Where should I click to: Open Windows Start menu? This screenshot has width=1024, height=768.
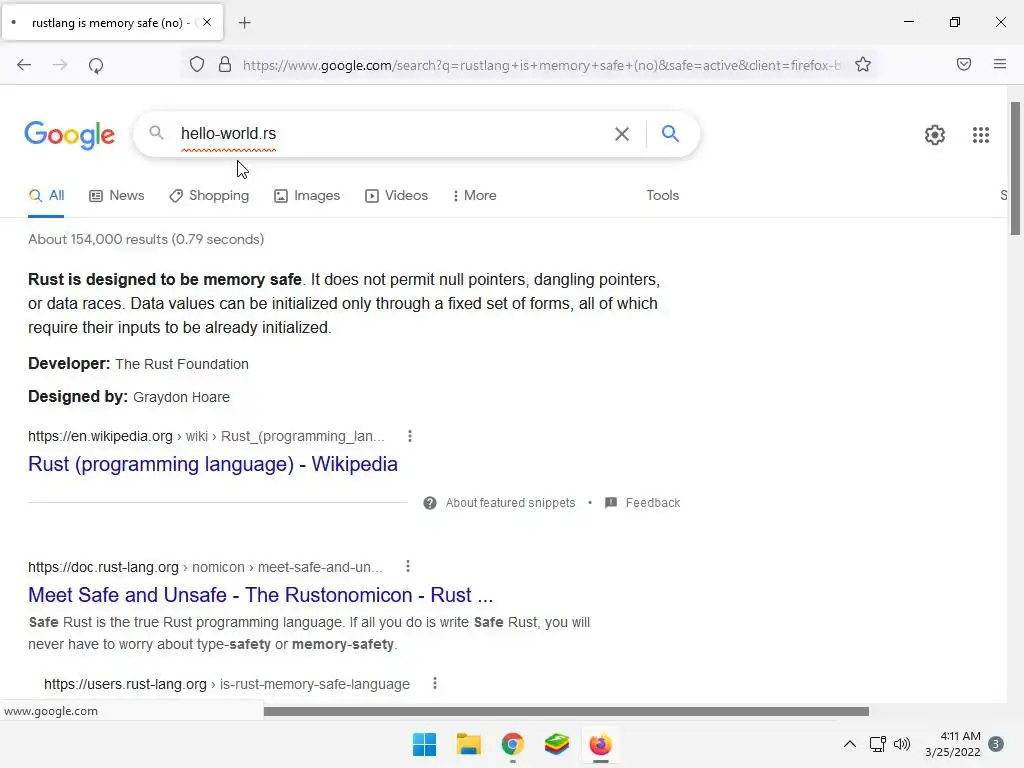[x=424, y=744]
